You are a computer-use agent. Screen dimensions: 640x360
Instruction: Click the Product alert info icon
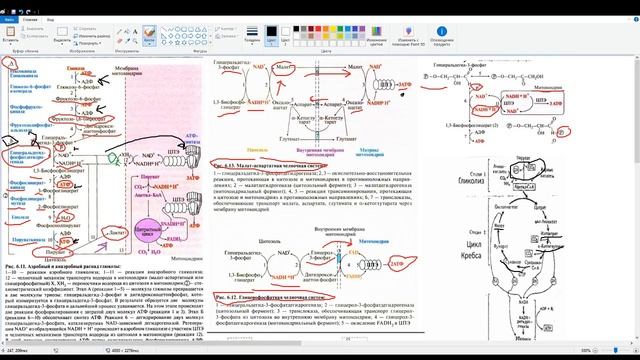pyautogui.click(x=442, y=31)
